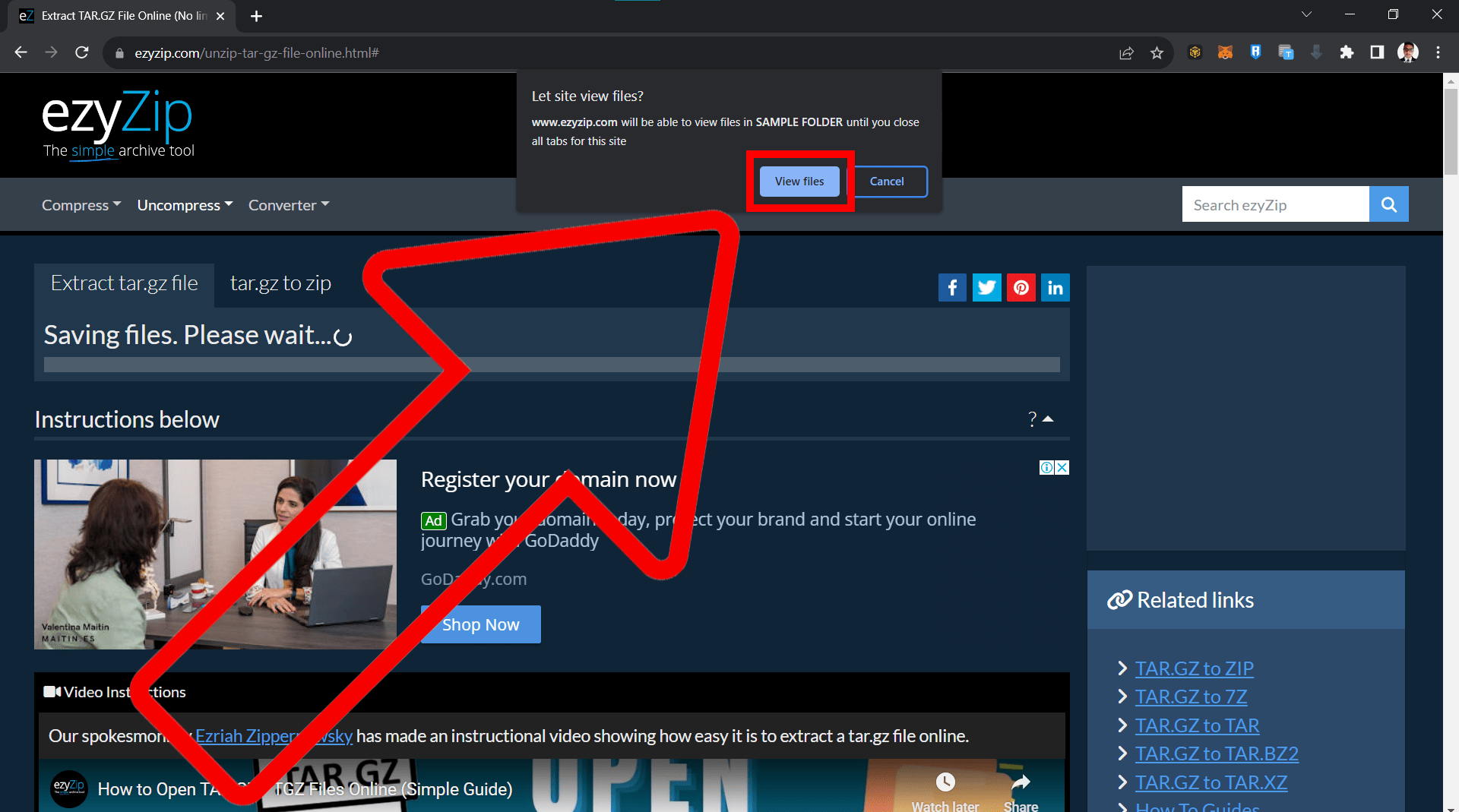Share the page on Facebook
The height and width of the screenshot is (812, 1459).
(x=952, y=287)
